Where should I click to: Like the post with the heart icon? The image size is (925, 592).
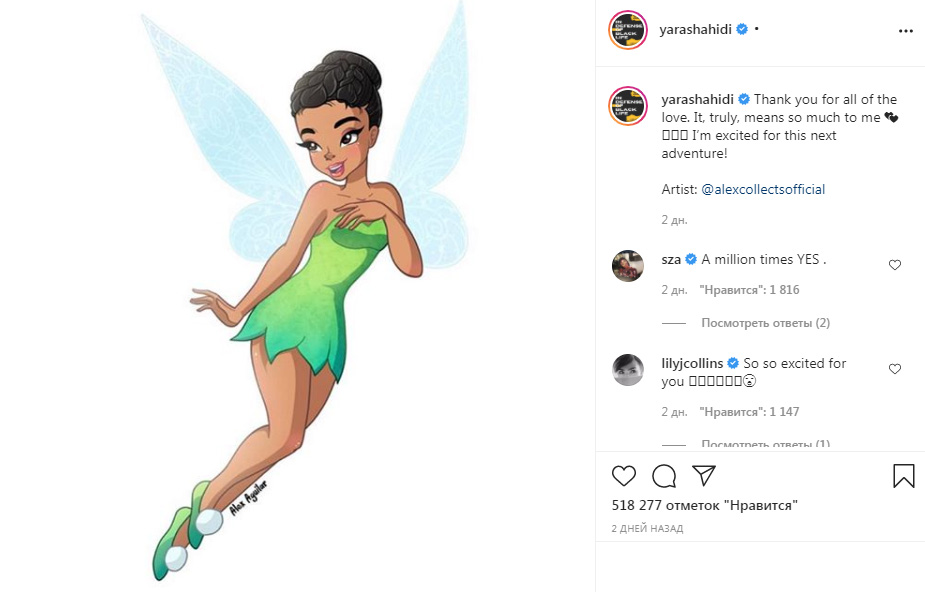(623, 476)
